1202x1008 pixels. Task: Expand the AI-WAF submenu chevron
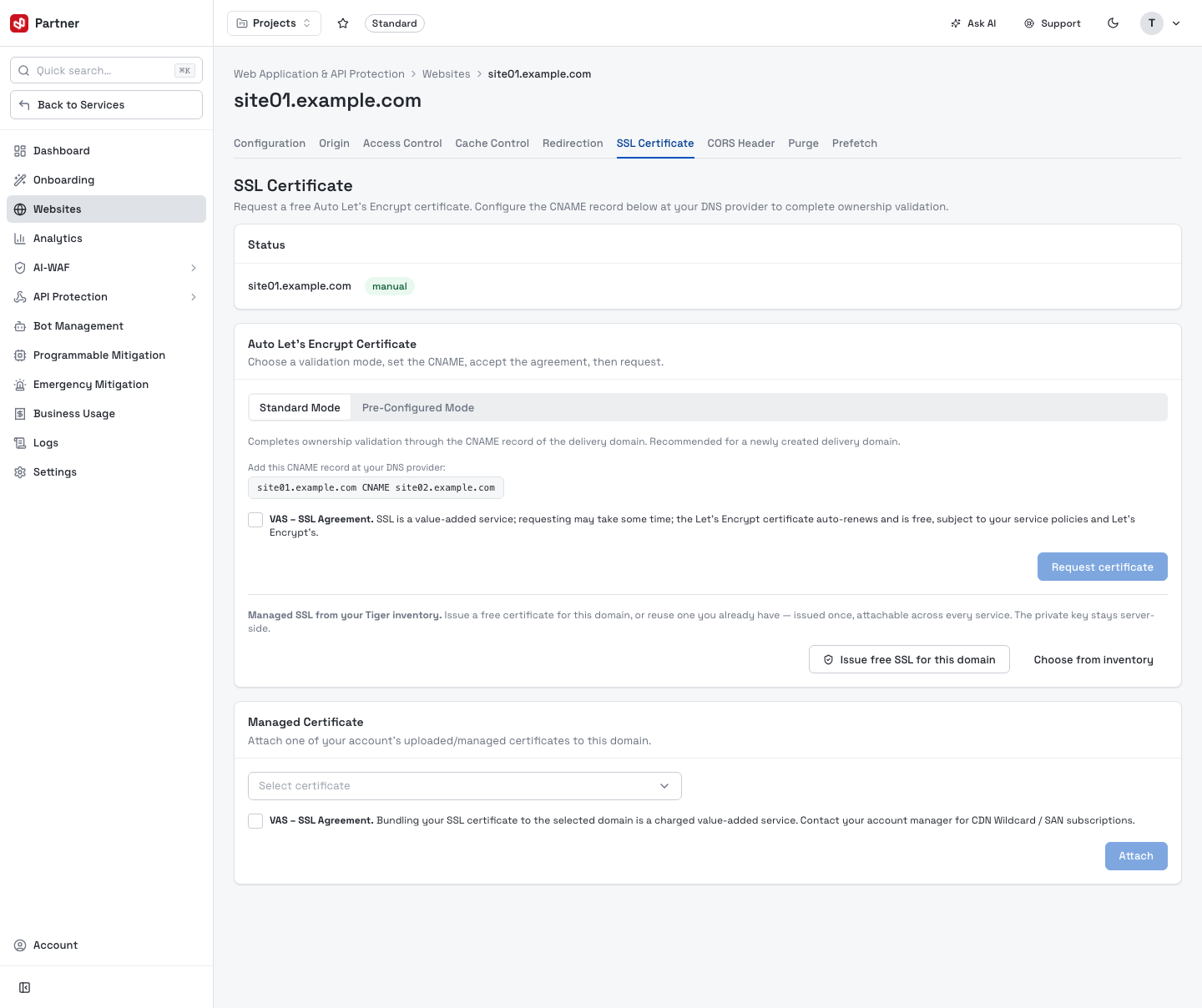tap(194, 268)
